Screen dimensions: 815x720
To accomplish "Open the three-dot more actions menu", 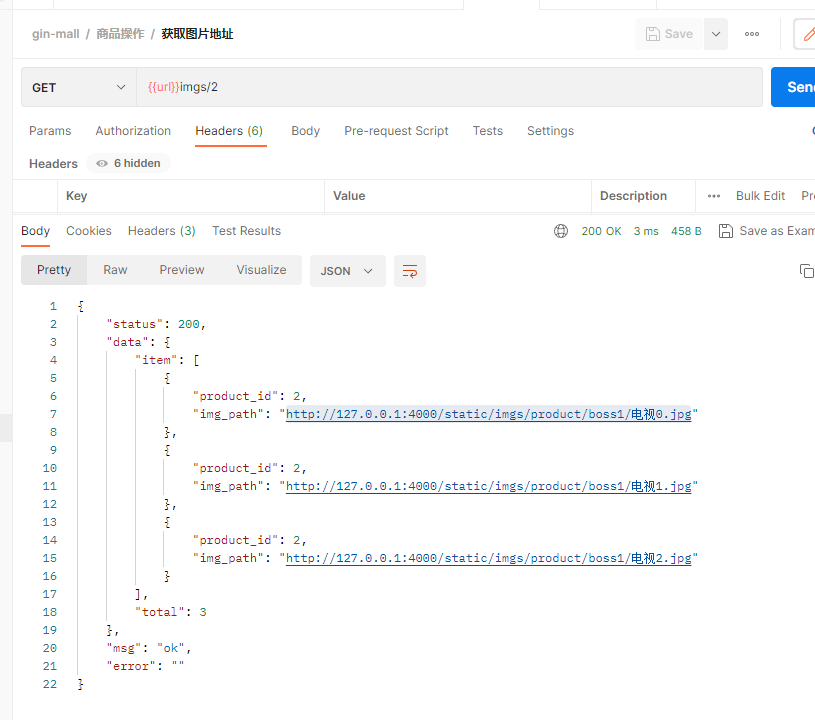I will (x=752, y=34).
